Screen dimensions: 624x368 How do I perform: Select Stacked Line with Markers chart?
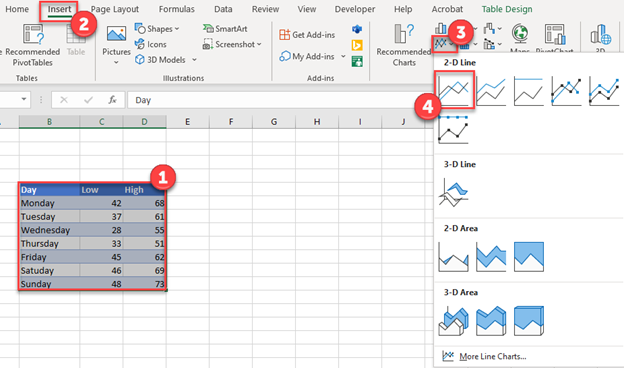604,90
